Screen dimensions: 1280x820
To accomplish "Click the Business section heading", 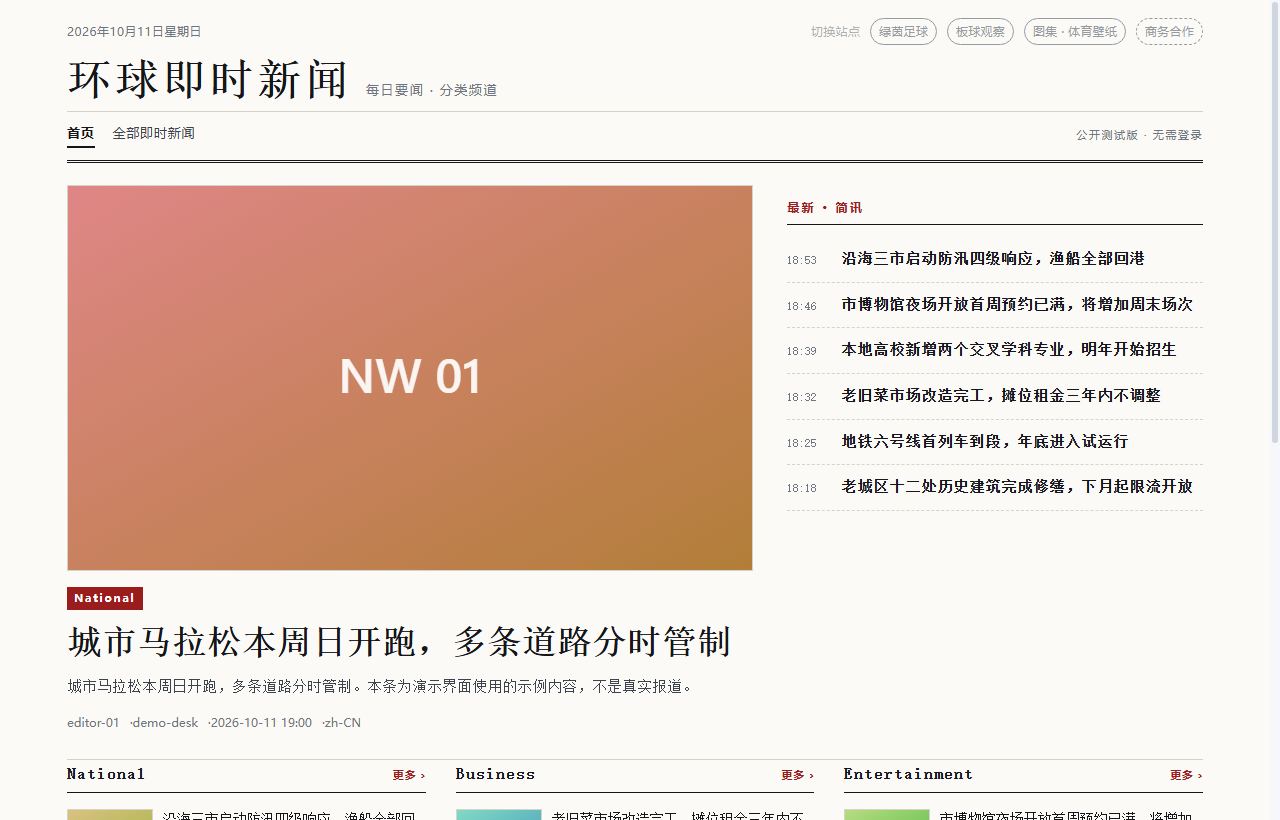I will pos(495,774).
